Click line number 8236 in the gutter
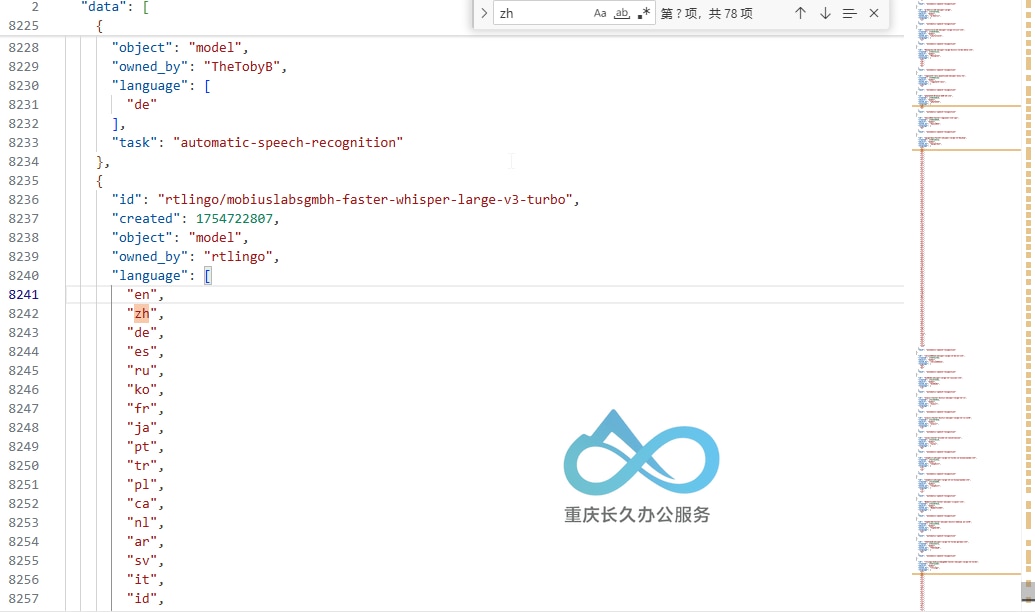The image size is (1035, 612). pyautogui.click(x=24, y=199)
